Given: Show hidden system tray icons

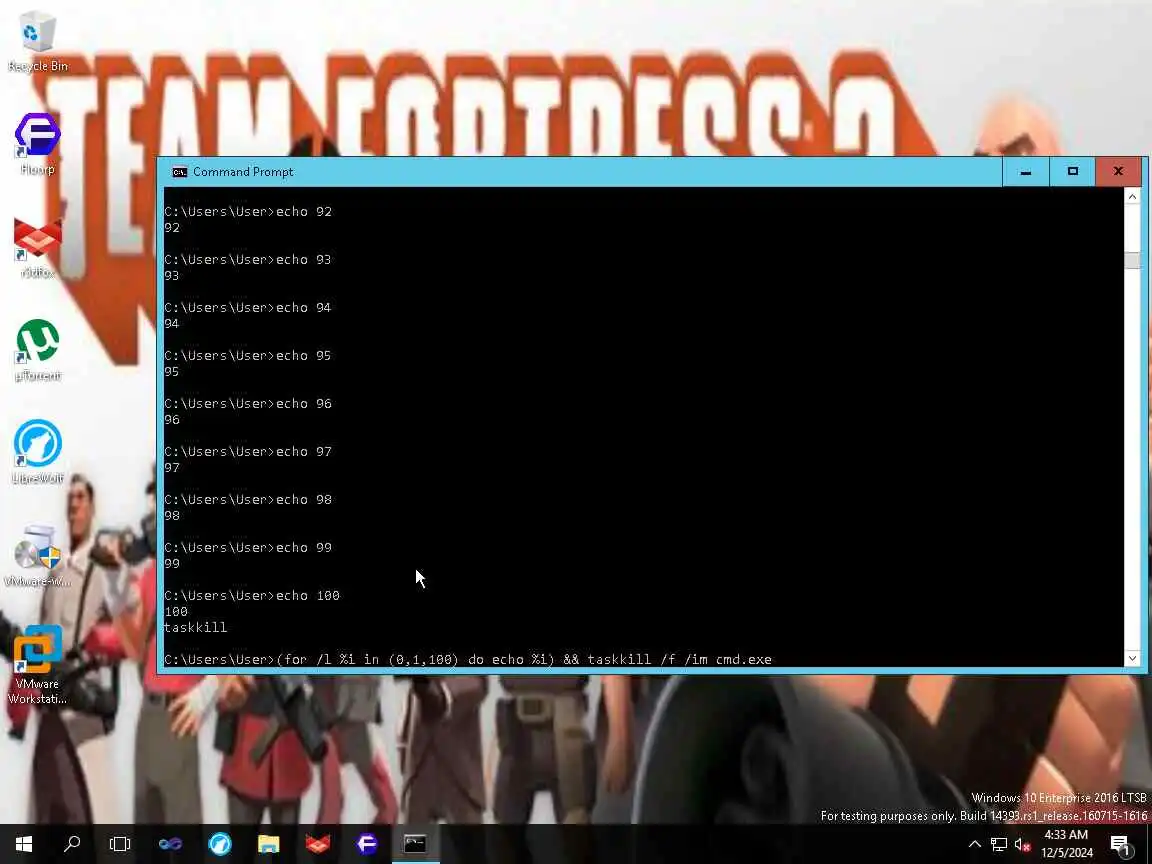Looking at the screenshot, I should (x=975, y=844).
